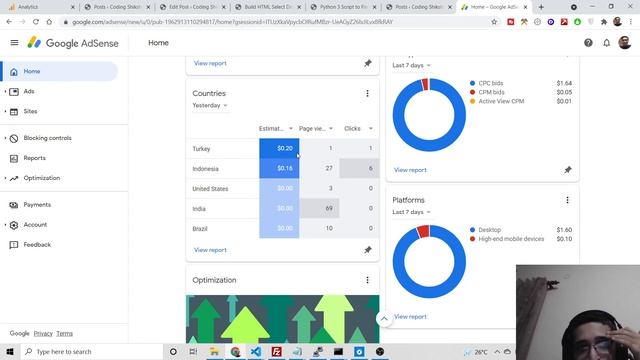Image resolution: width=640 pixels, height=360 pixels.
Task: Expand the Sites sidebar section
Action: point(5,111)
